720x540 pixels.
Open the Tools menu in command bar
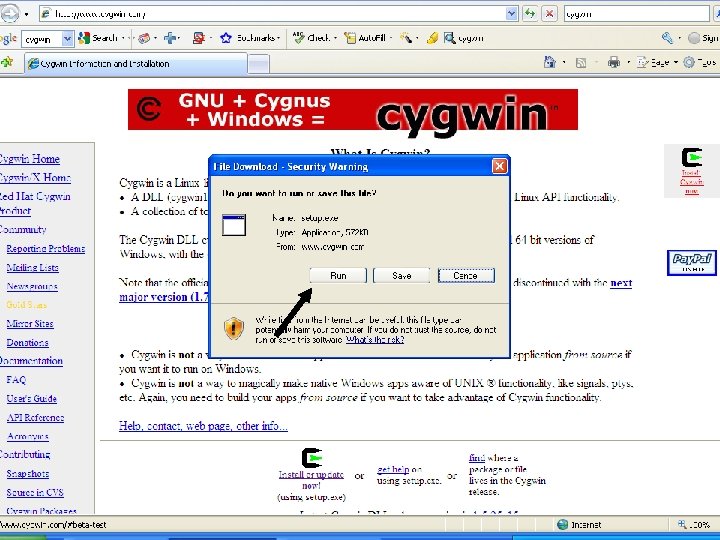pyautogui.click(x=700, y=62)
